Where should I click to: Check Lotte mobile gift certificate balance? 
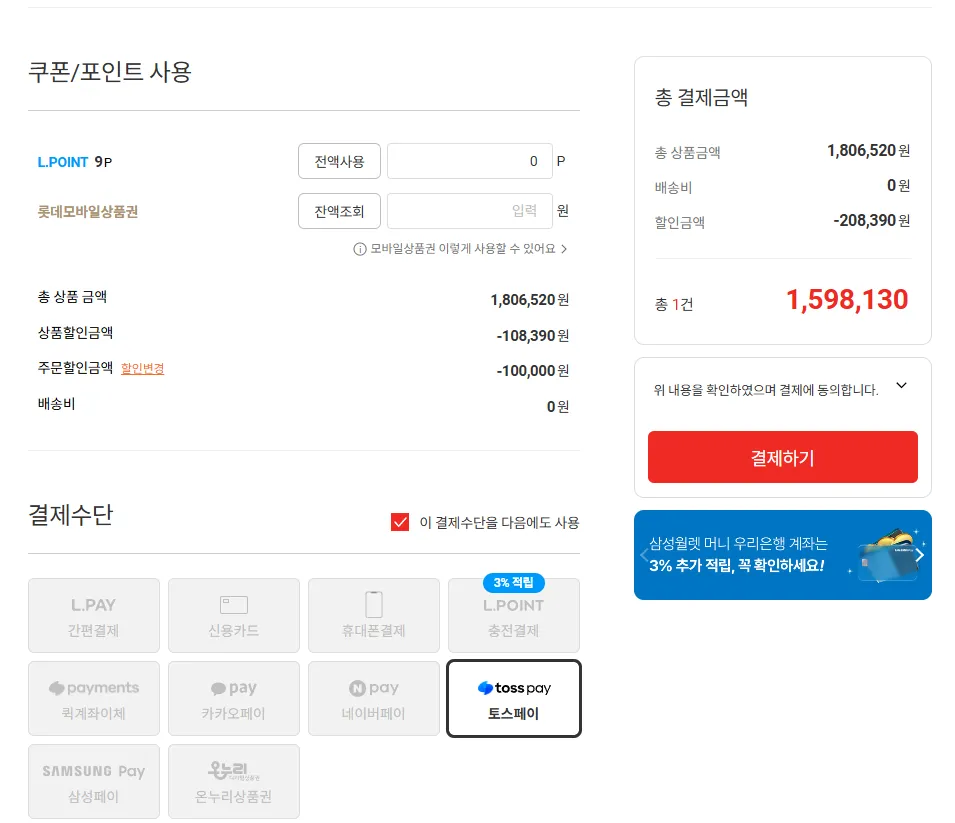coord(339,211)
